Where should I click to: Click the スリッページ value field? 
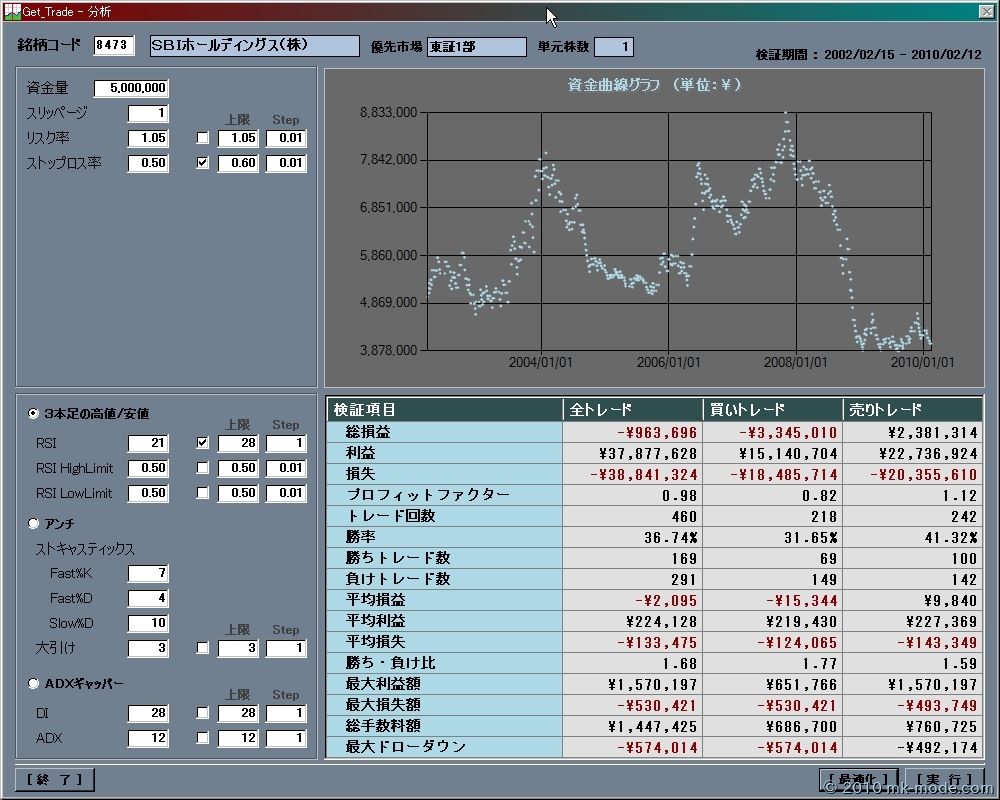pyautogui.click(x=148, y=113)
